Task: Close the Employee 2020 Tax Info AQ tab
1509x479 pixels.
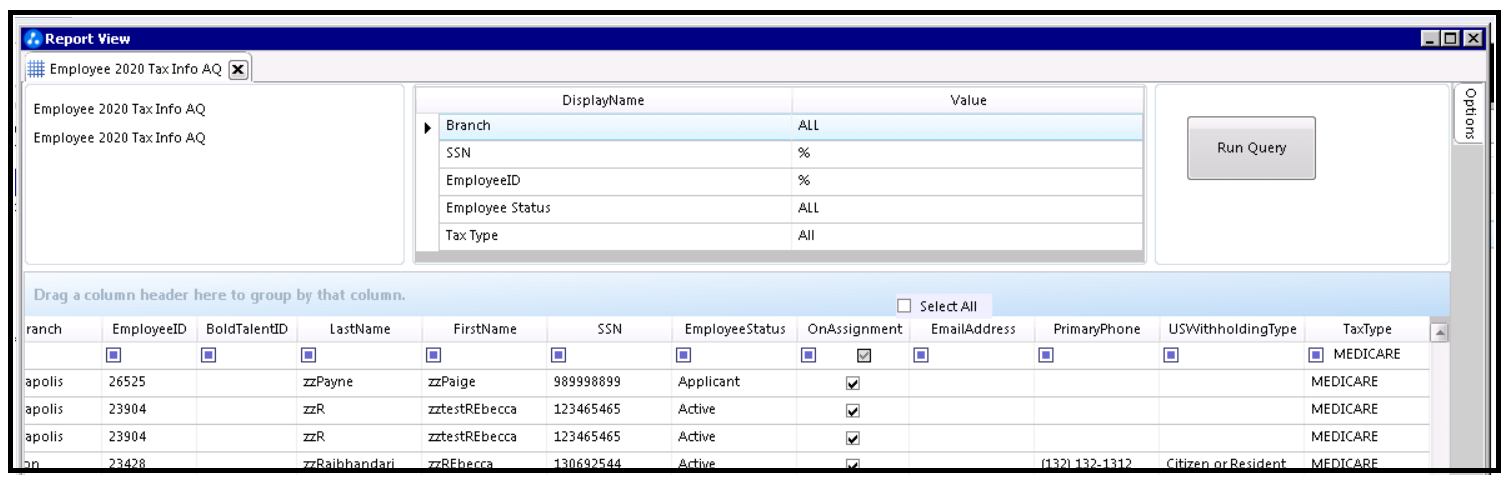Action: 238,69
